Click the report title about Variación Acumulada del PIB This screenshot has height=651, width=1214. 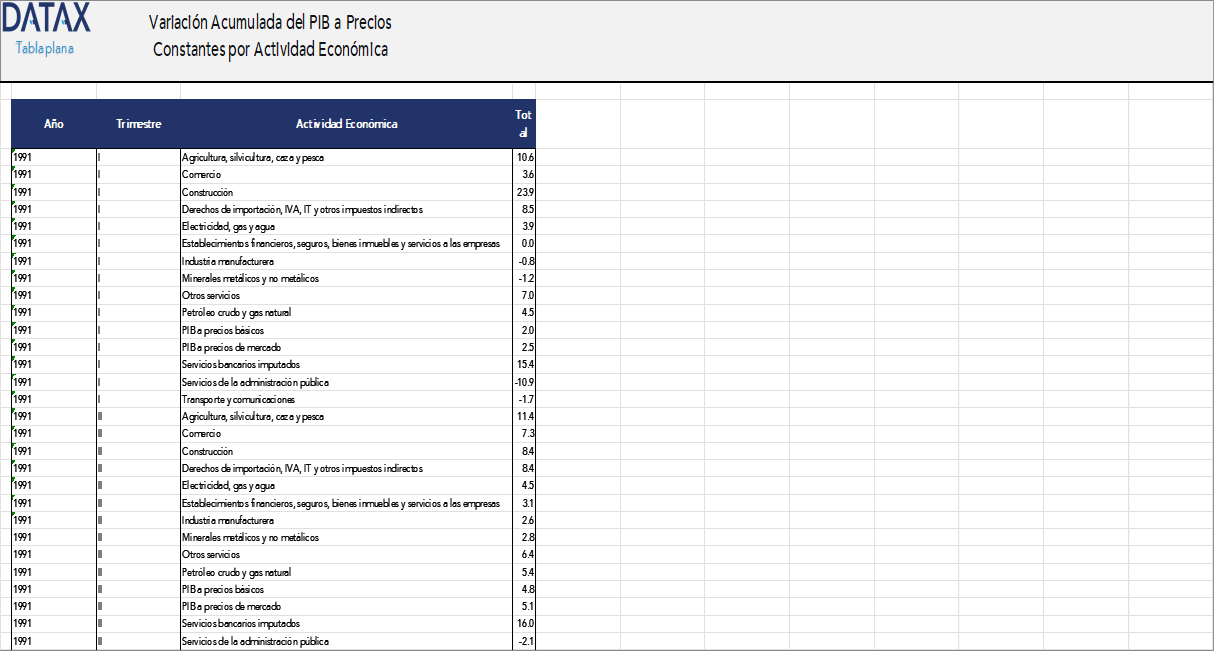click(x=271, y=33)
